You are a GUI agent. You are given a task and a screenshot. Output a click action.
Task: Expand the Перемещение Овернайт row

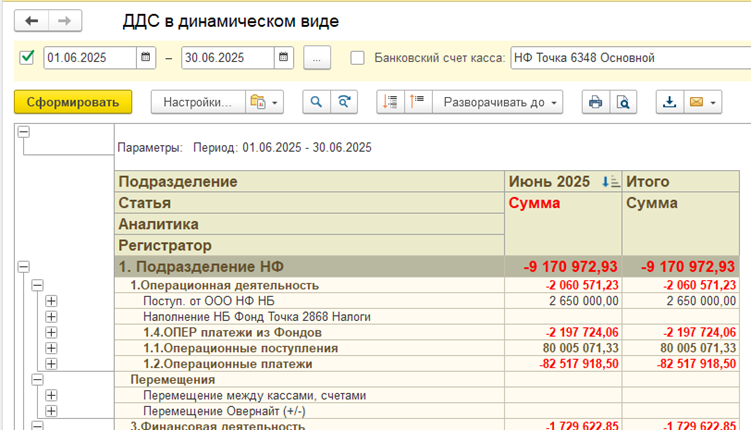click(51, 410)
